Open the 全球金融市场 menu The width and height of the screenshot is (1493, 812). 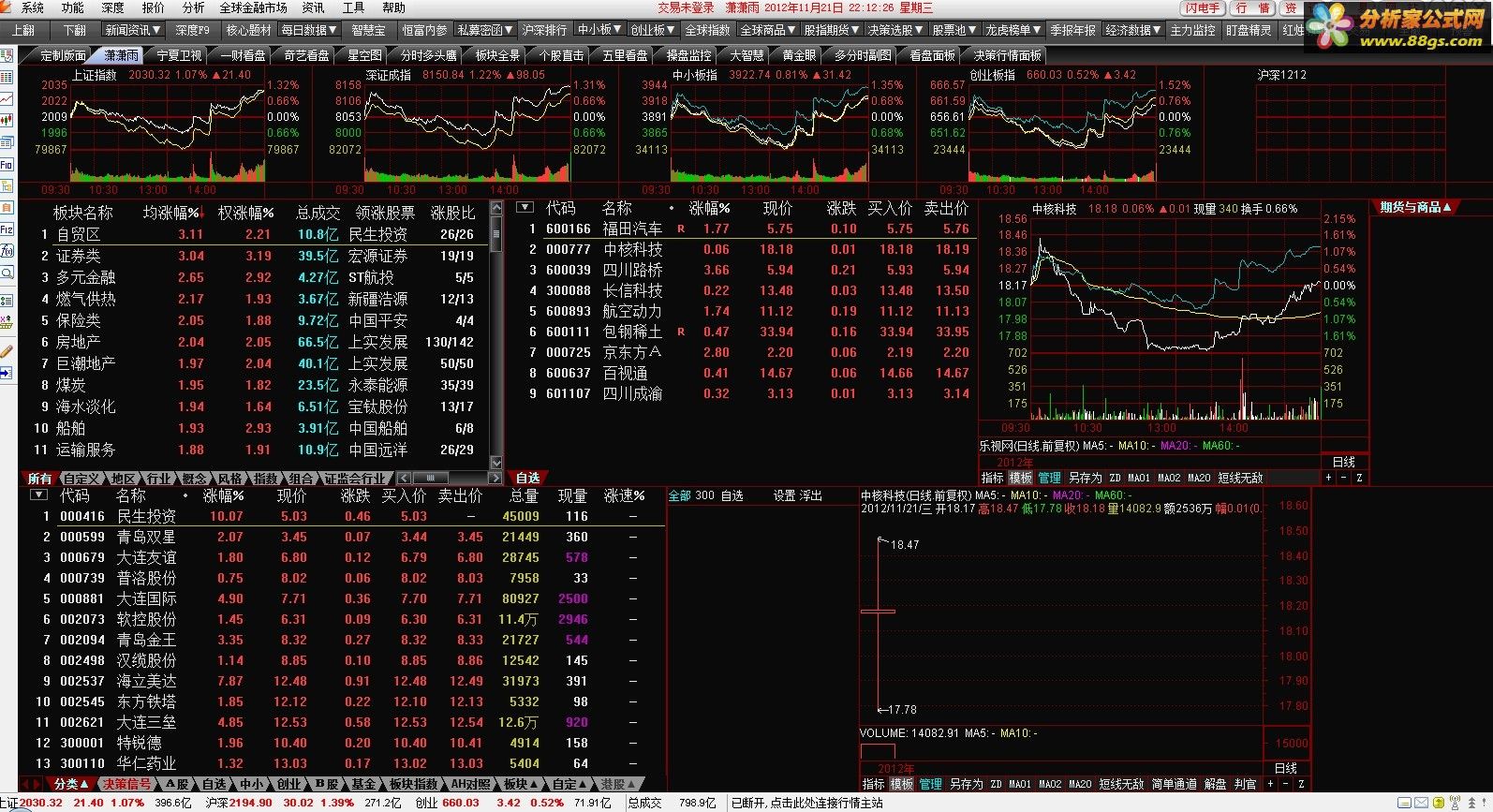point(253,7)
